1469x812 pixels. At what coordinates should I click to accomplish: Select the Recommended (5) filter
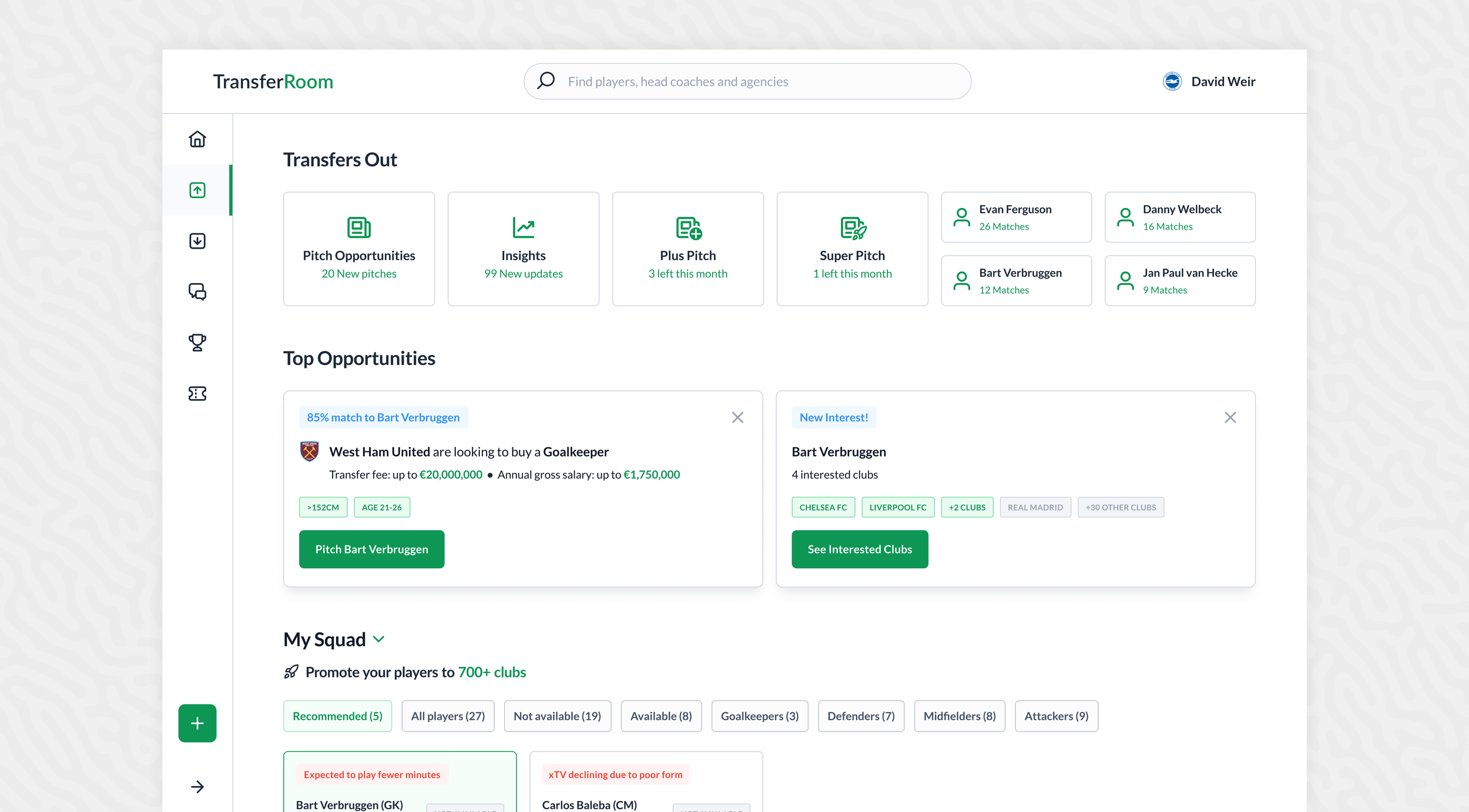pyautogui.click(x=337, y=716)
